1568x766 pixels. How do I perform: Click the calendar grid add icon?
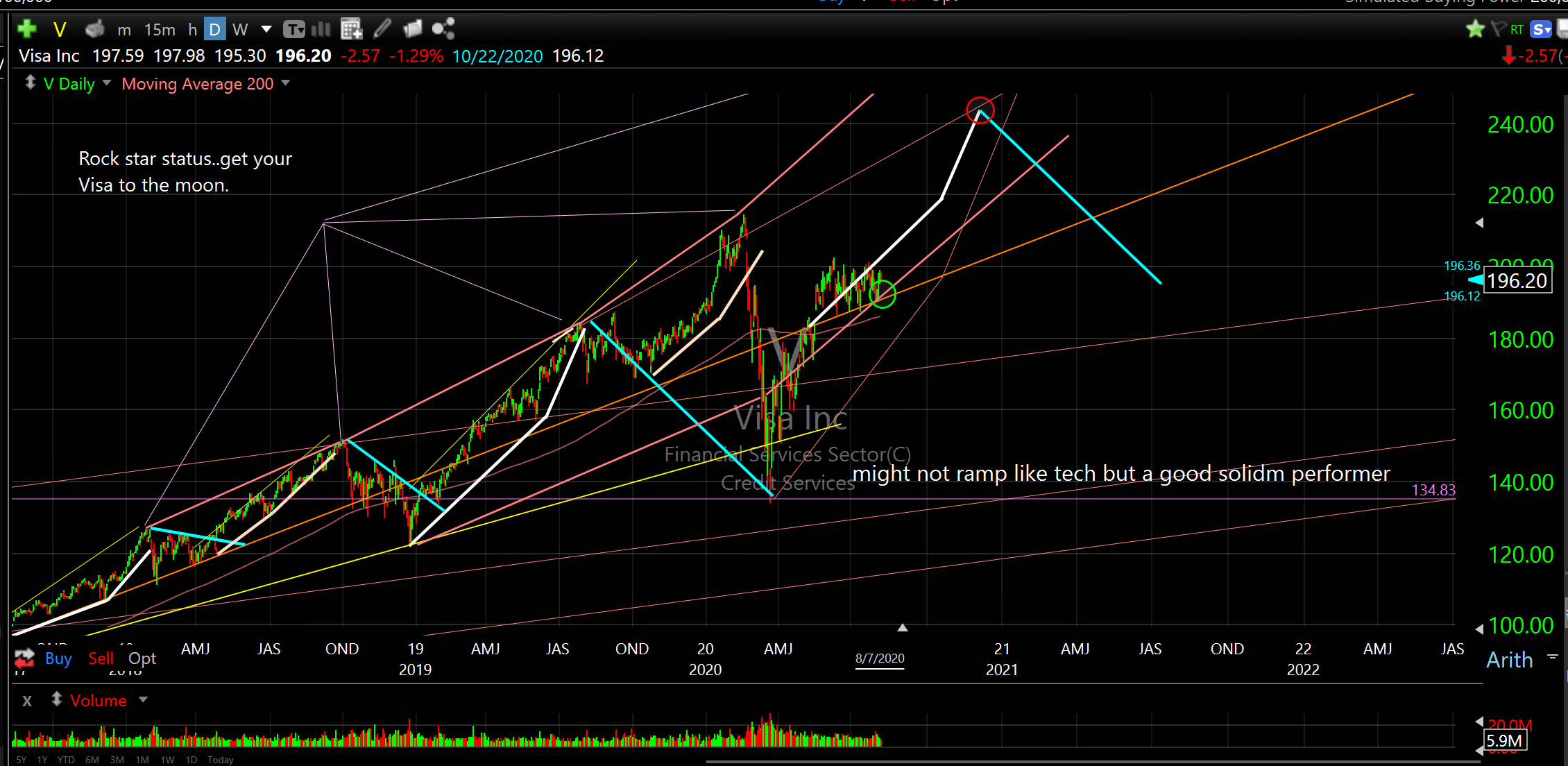point(351,29)
